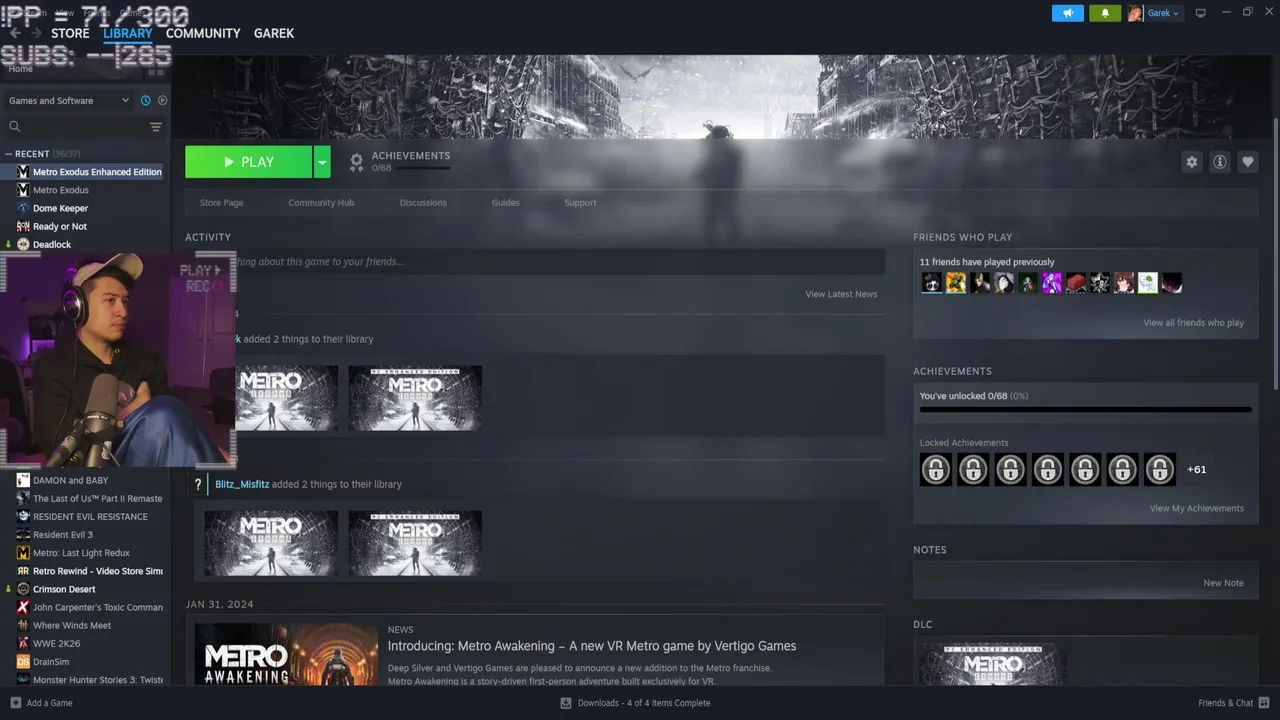Image resolution: width=1280 pixels, height=720 pixels.
Task: Click the sidebar search magnifier icon
Action: [15, 126]
